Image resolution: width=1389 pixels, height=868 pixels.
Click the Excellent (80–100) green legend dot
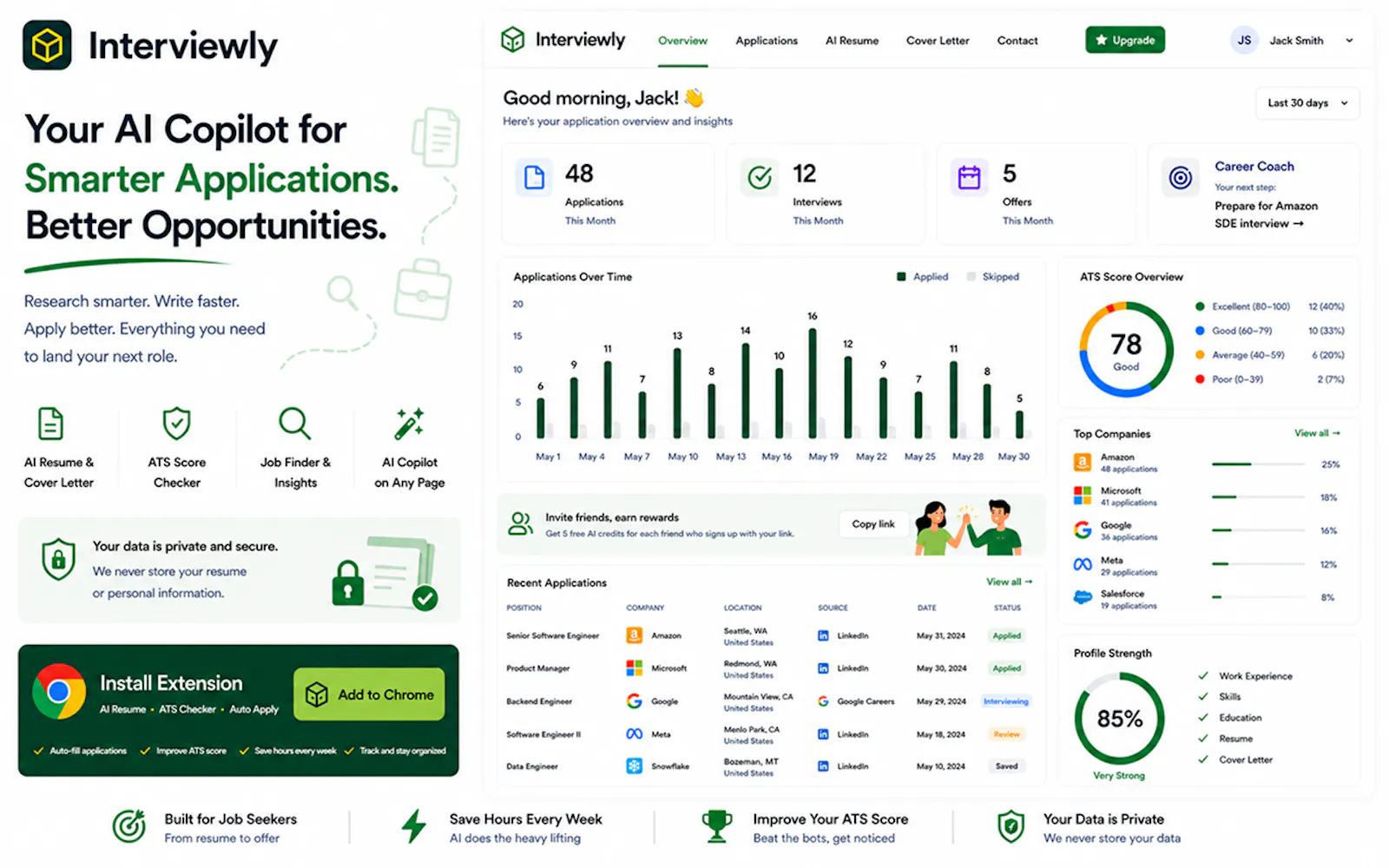(1200, 306)
